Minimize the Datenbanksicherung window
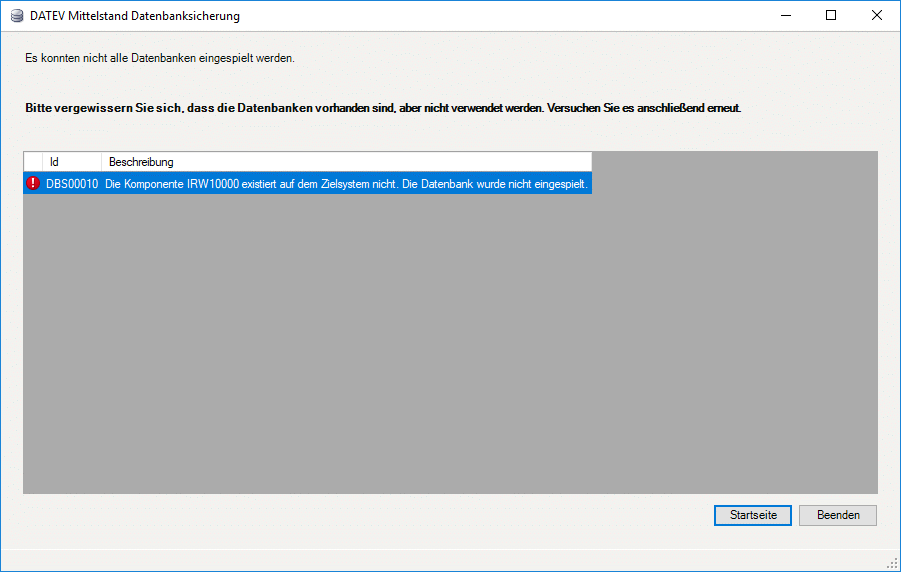This screenshot has width=901, height=572. pyautogui.click(x=786, y=16)
